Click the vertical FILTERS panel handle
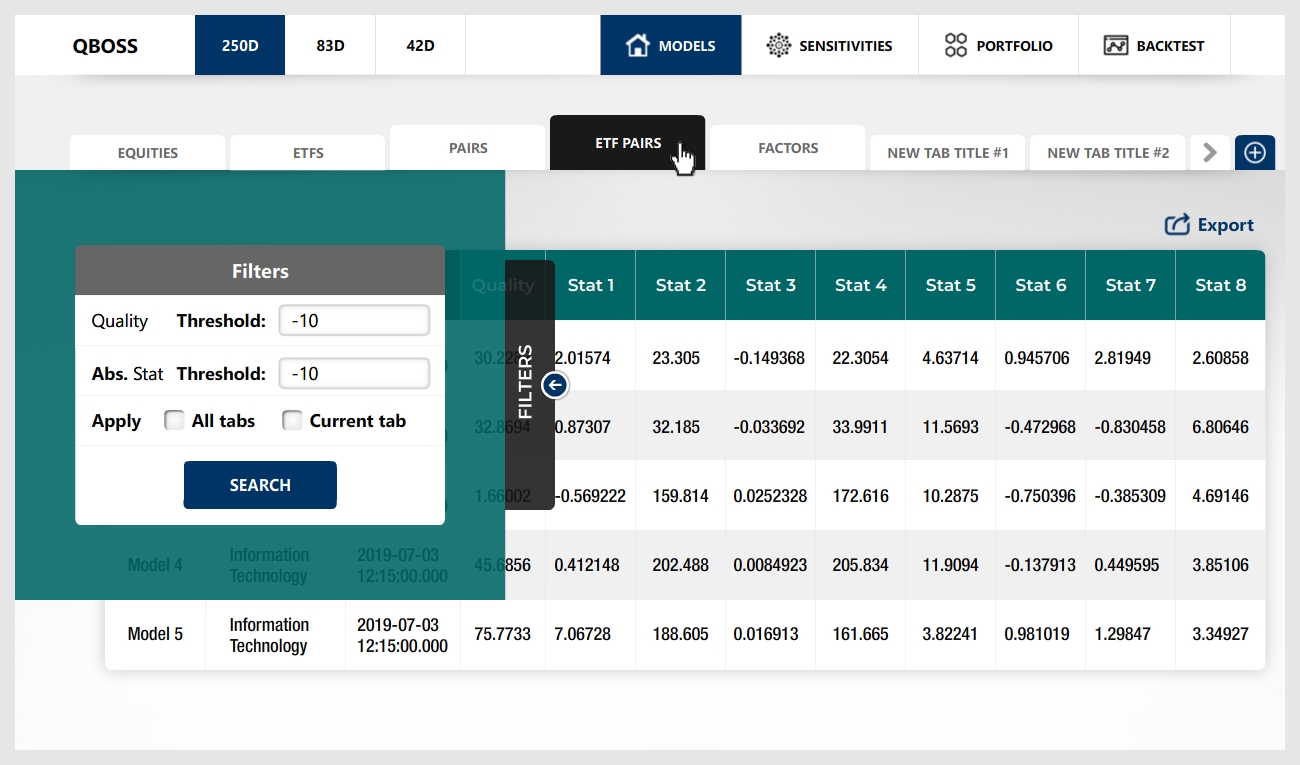 coord(526,384)
